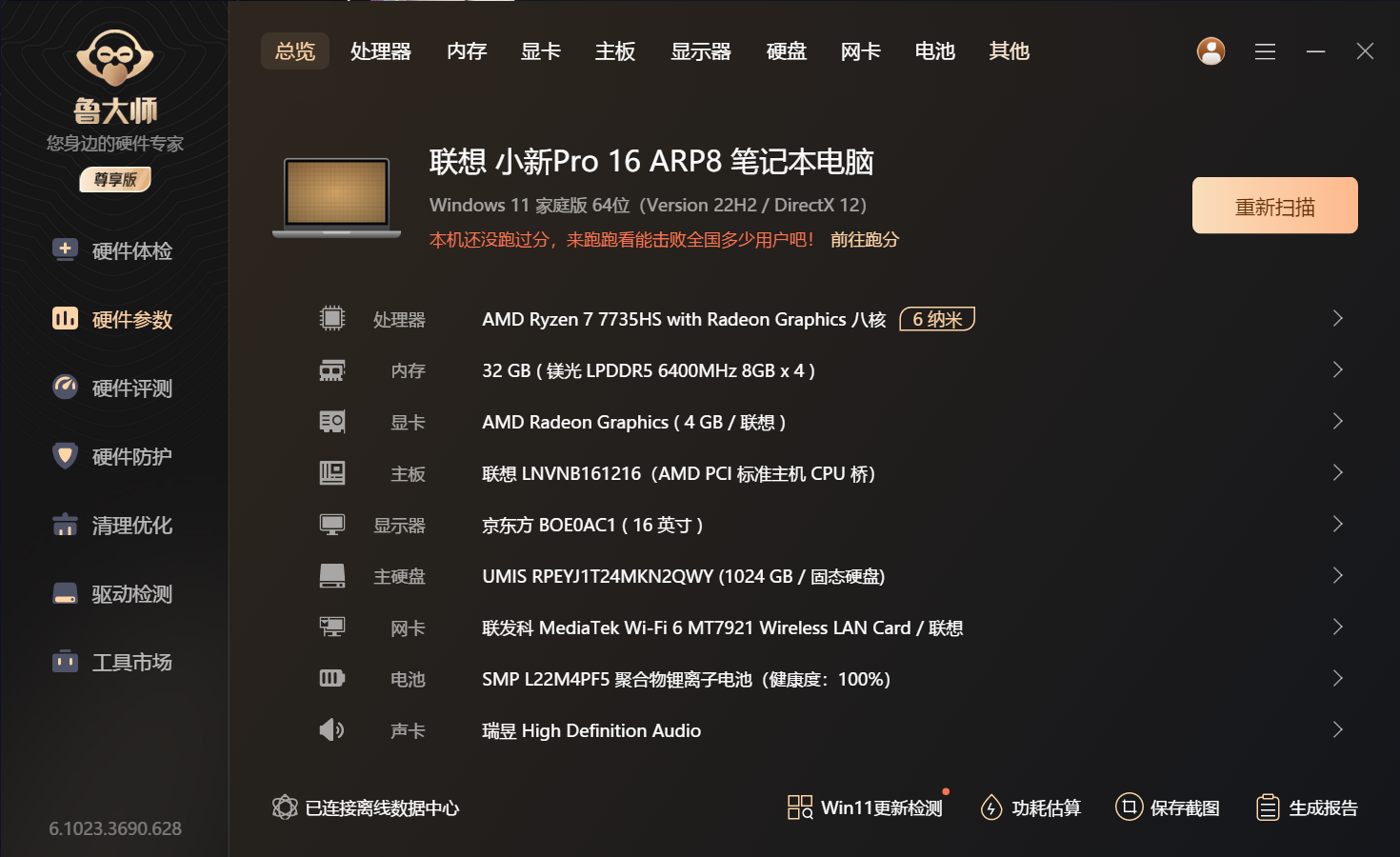1400x857 pixels.
Task: Click the 6 纳米 process badge
Action: pos(937,319)
